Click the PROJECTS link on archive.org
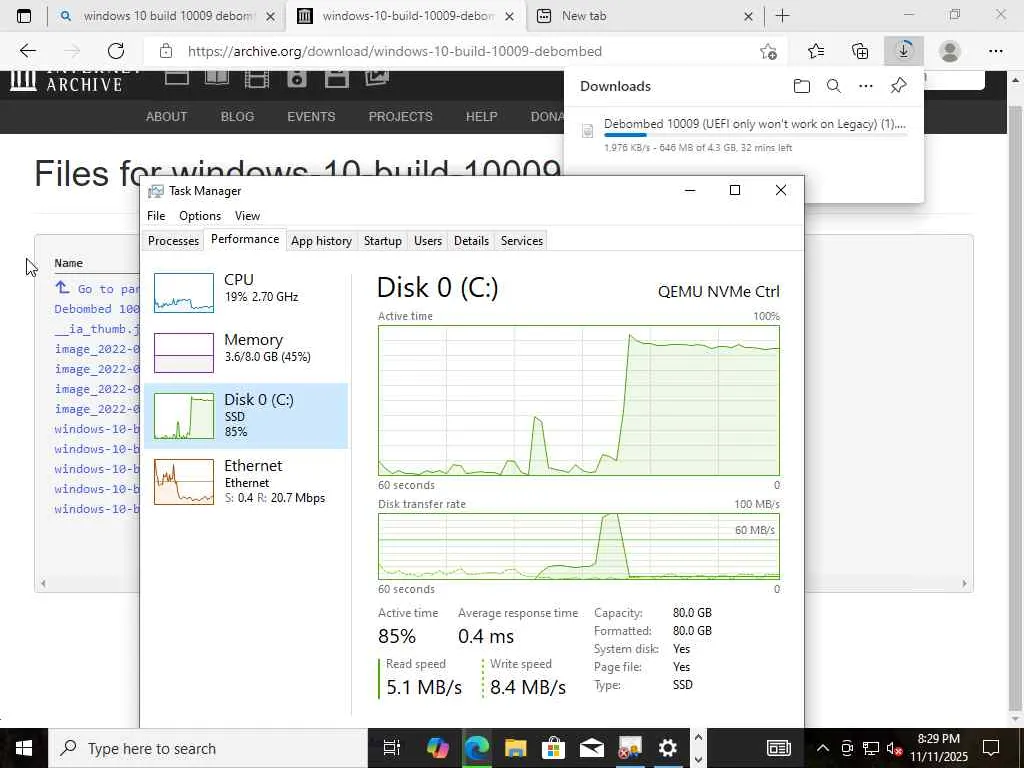The image size is (1024, 768). [400, 117]
